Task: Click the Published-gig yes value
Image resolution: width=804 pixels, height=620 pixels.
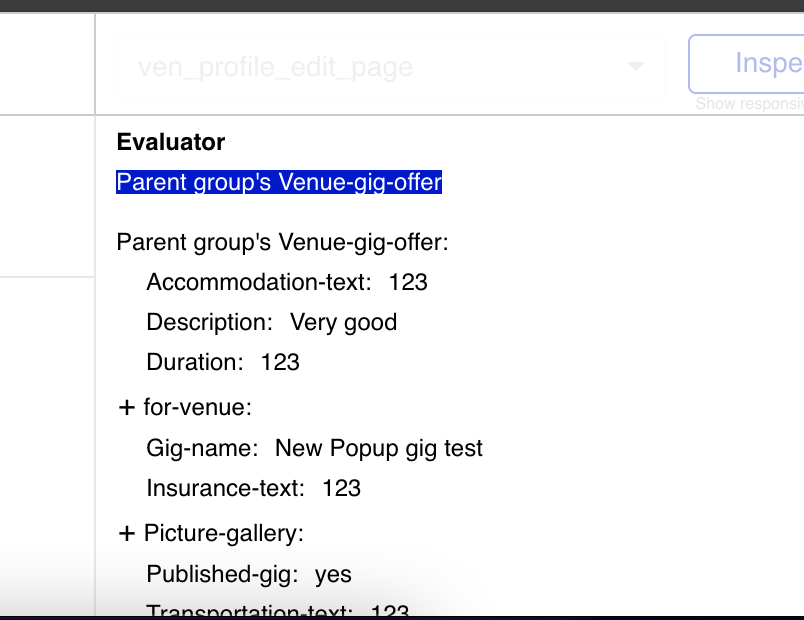Action: (333, 574)
